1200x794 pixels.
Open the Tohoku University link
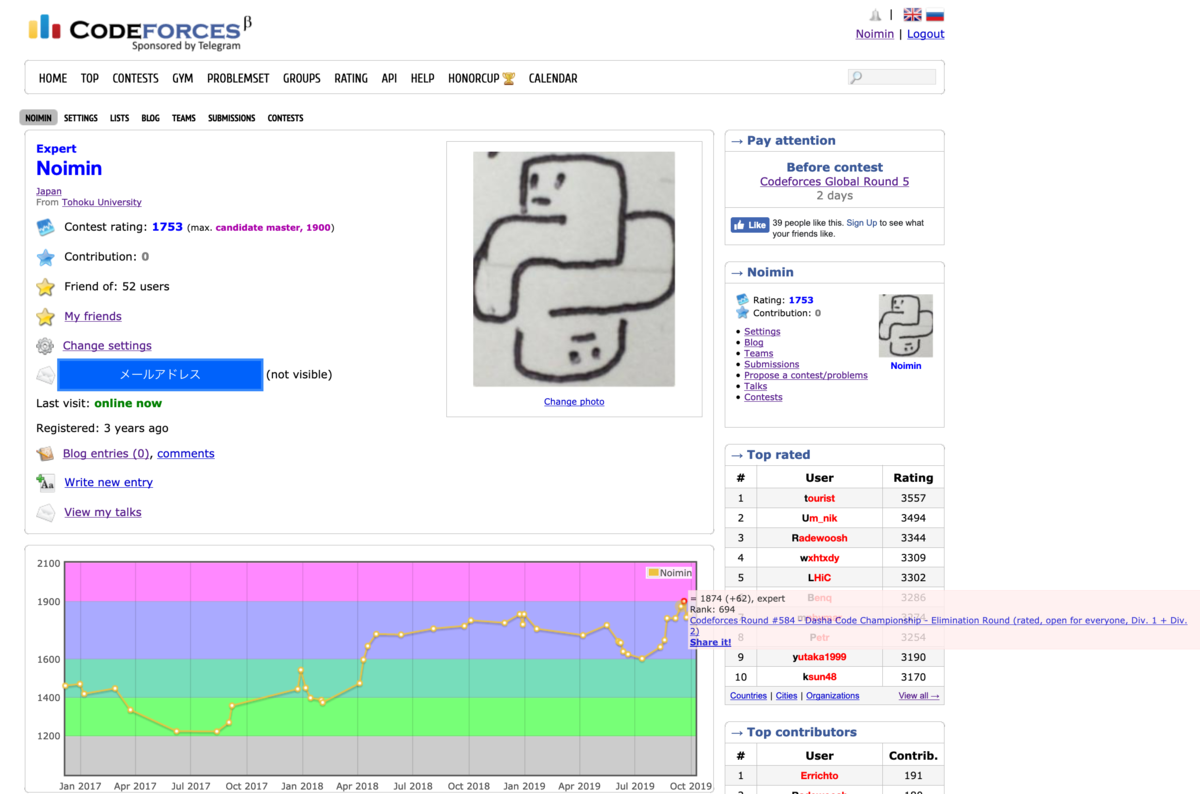[x=102, y=202]
